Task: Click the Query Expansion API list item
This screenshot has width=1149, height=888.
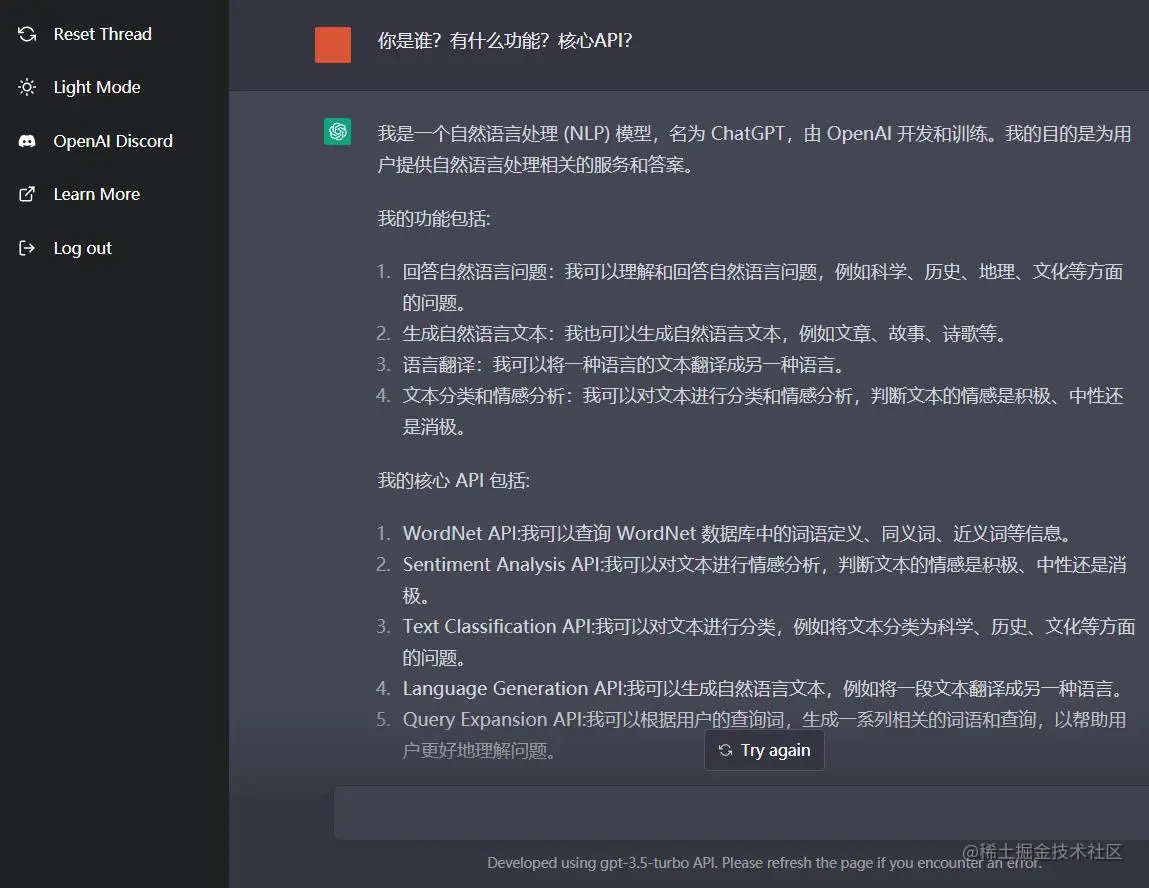Action: coord(764,735)
